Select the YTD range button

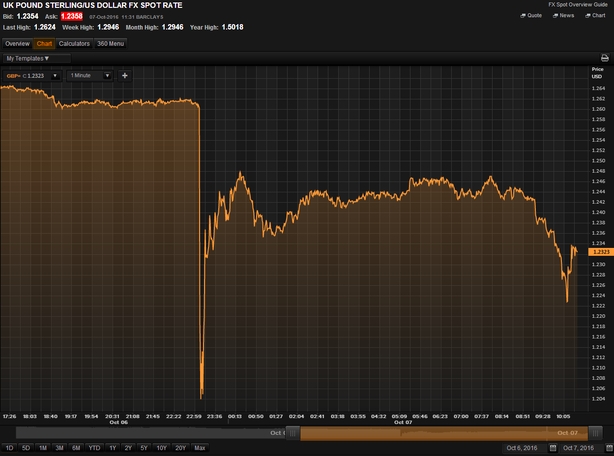(x=94, y=448)
